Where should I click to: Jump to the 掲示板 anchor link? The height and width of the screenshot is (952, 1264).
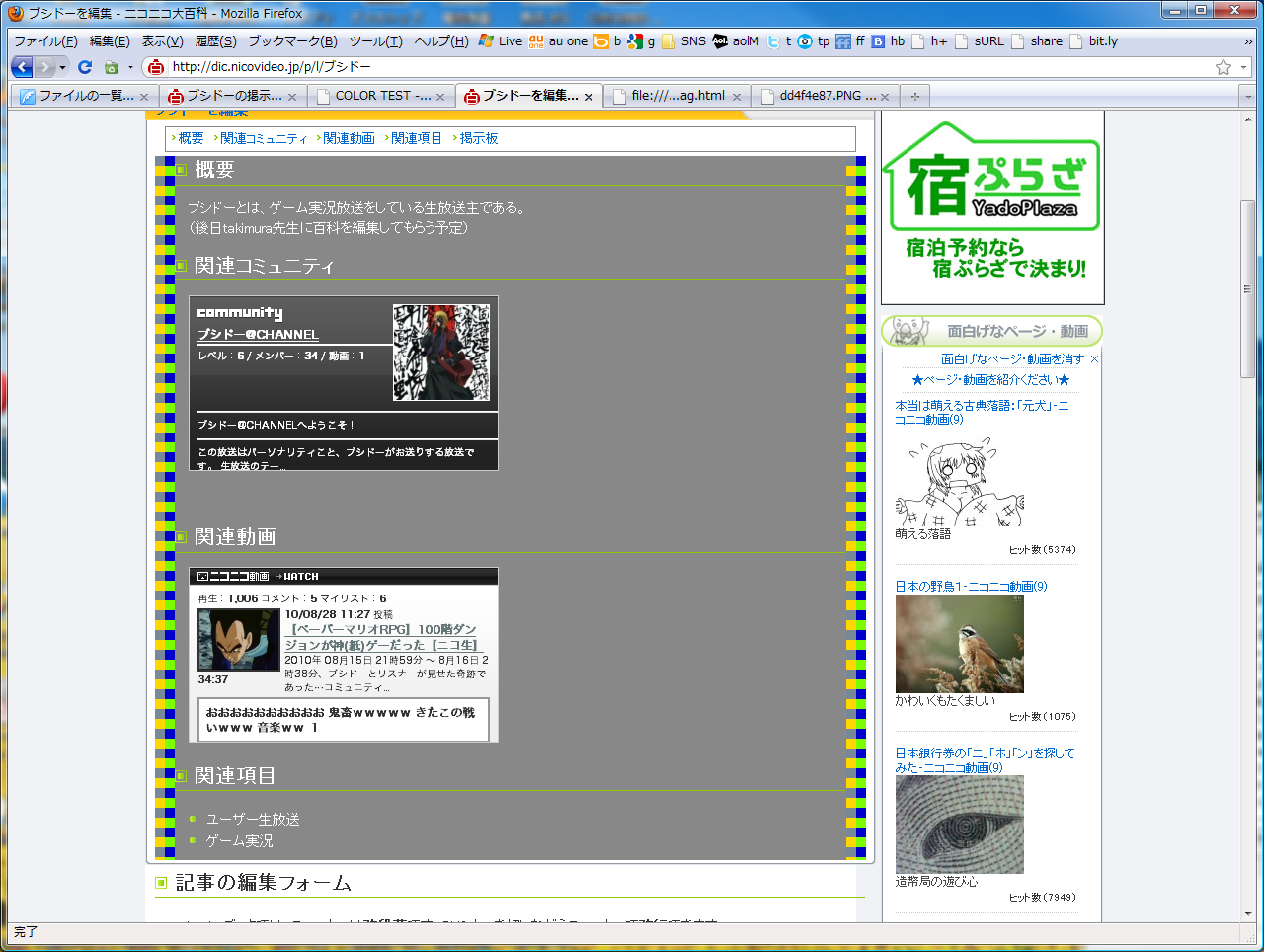click(479, 138)
